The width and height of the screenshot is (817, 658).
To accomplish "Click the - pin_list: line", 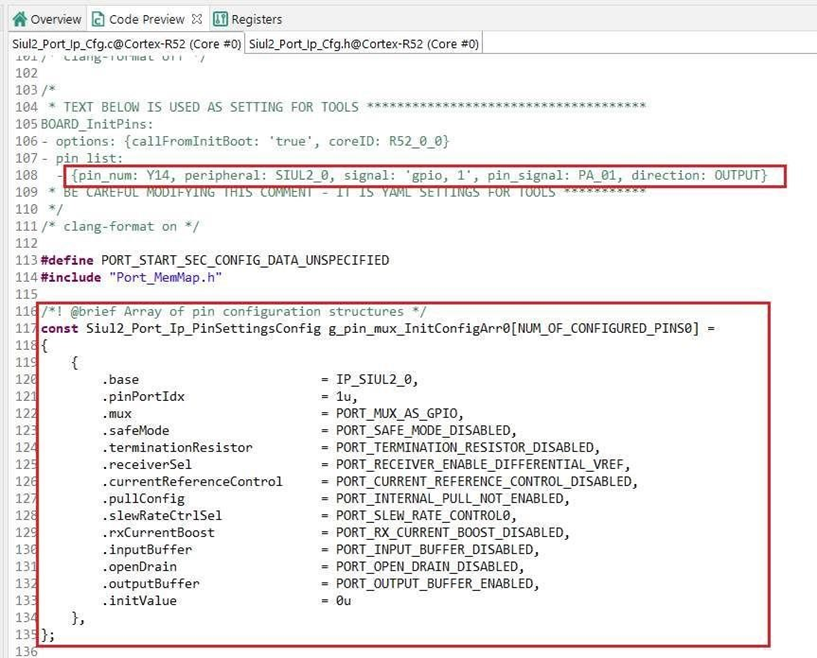I will pyautogui.click(x=81, y=158).
